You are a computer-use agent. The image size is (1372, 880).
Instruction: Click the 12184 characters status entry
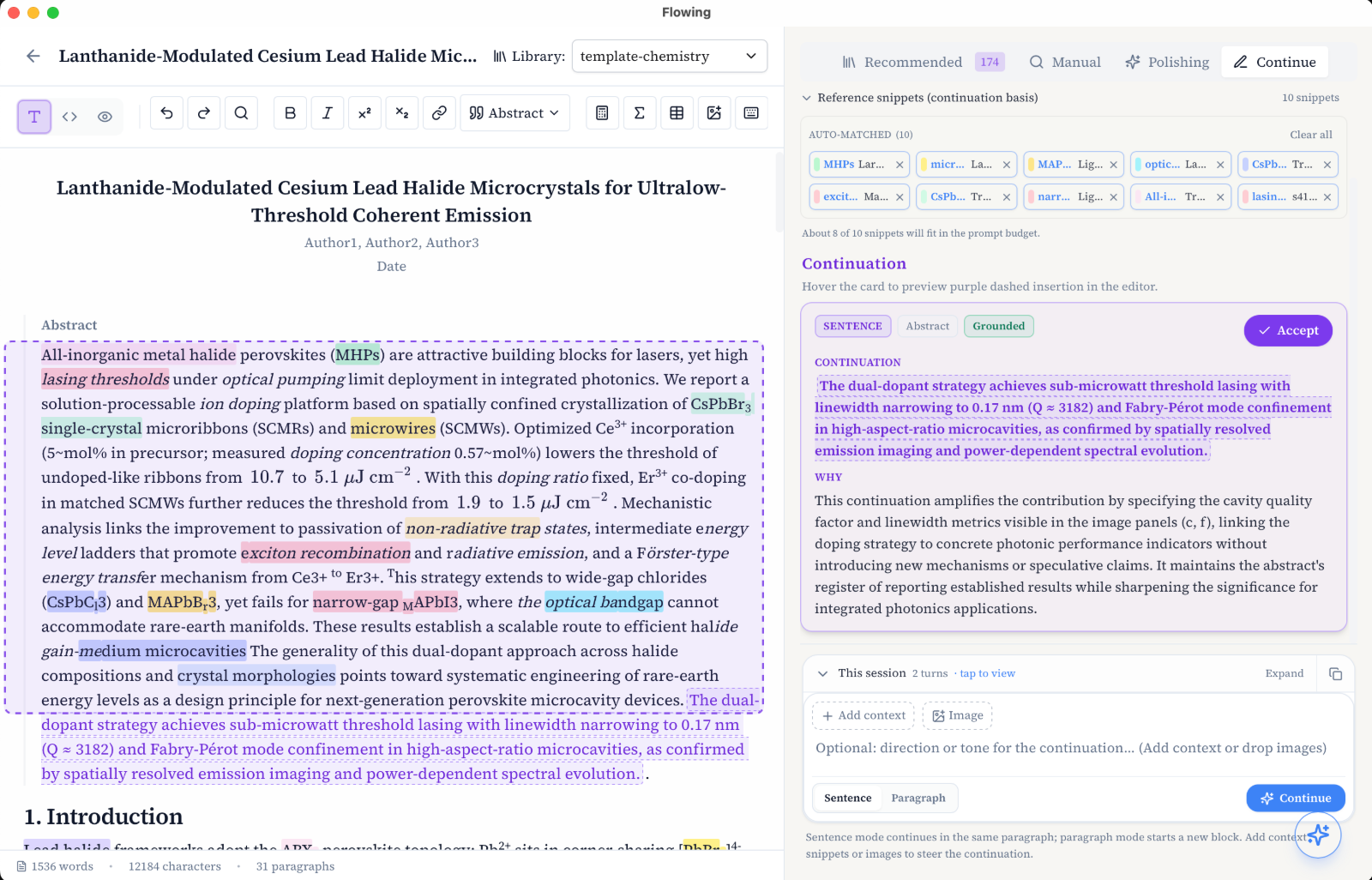[175, 866]
